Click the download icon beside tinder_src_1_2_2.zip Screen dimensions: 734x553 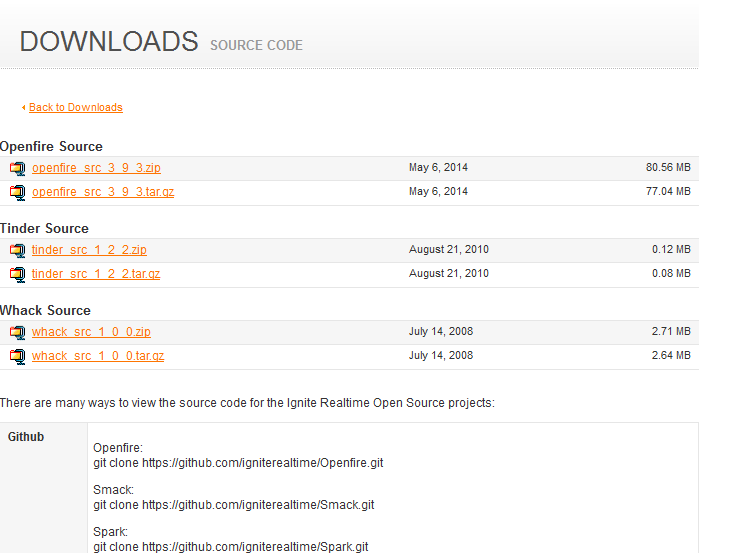[18, 251]
